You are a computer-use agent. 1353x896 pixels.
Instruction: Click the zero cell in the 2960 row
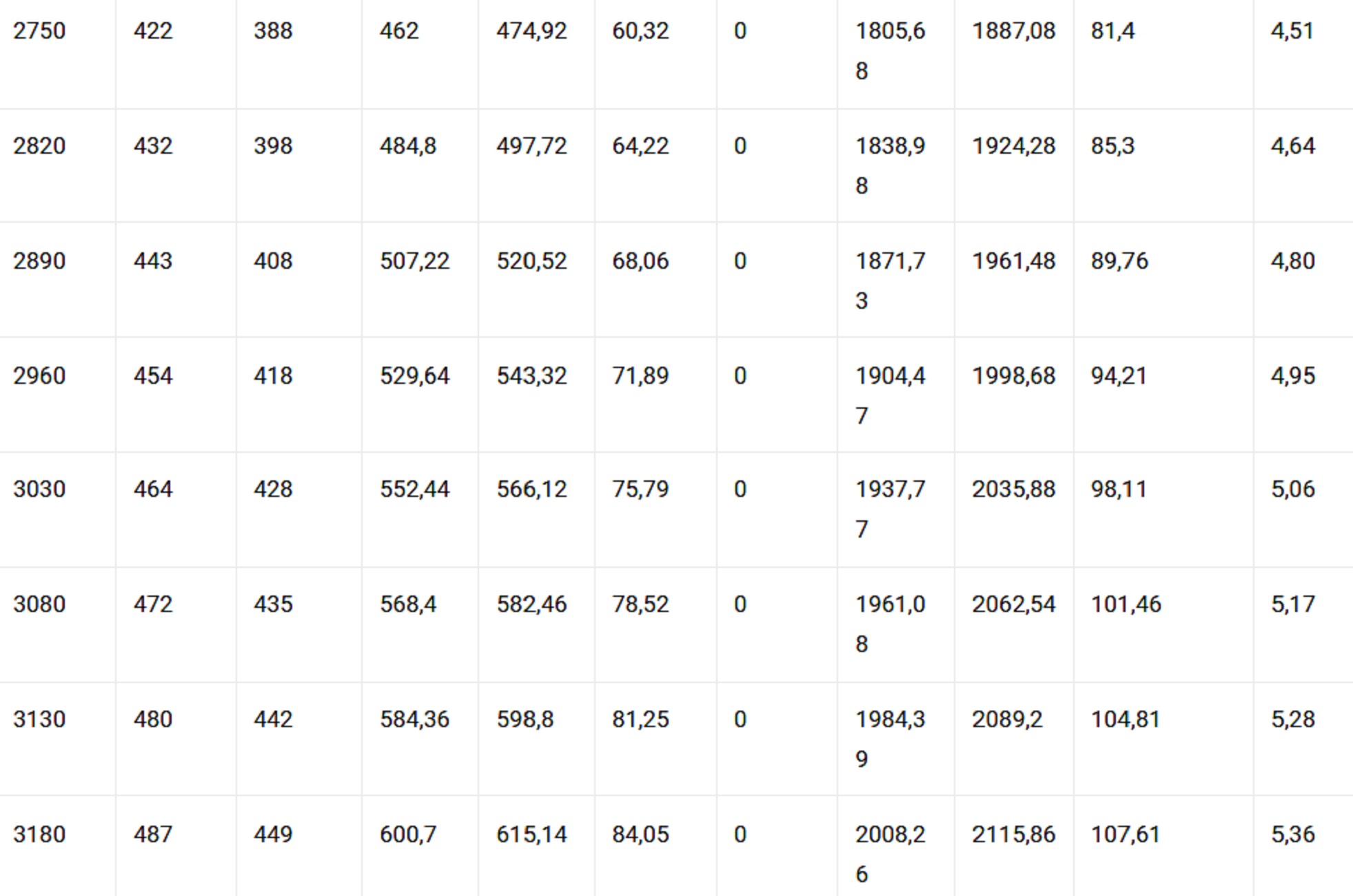(740, 376)
